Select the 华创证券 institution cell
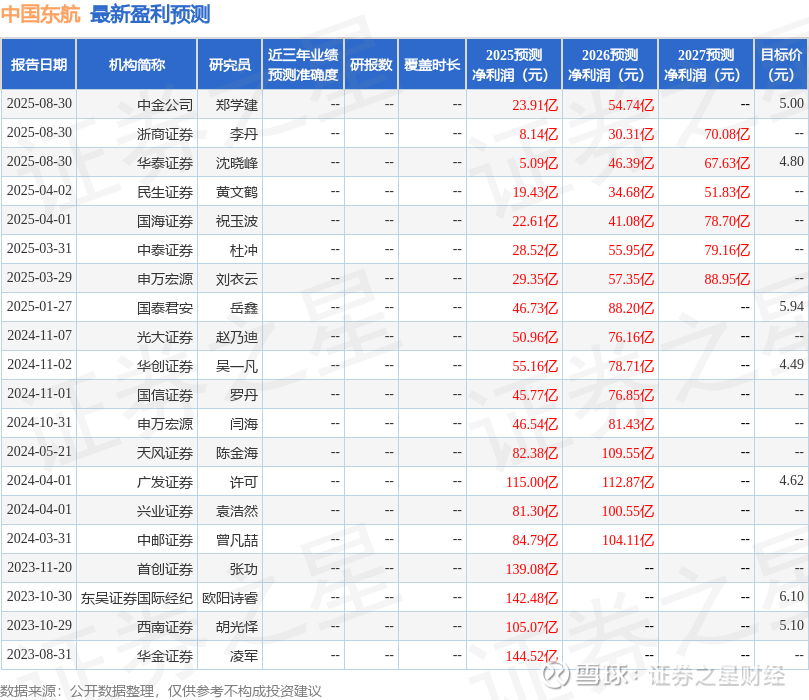809x700 pixels. [x=137, y=366]
